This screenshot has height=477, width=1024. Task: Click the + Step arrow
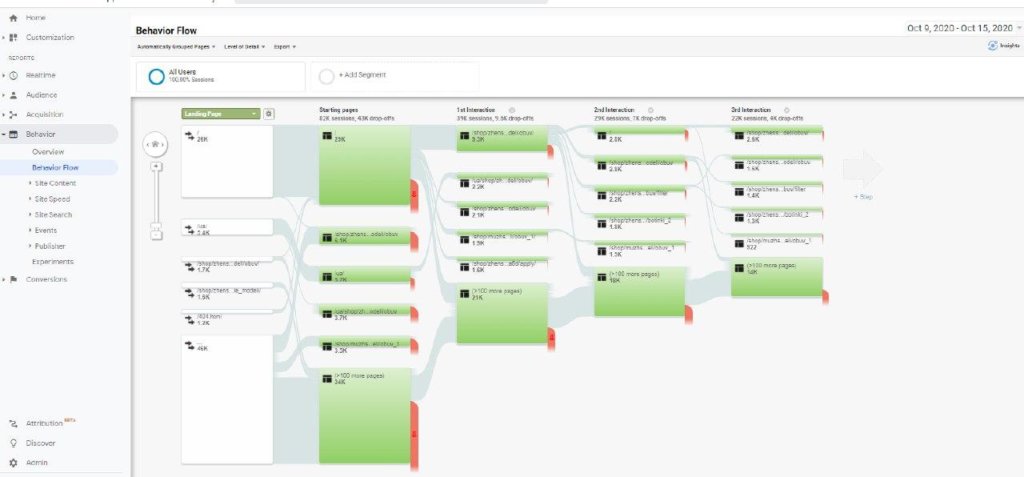(x=862, y=172)
